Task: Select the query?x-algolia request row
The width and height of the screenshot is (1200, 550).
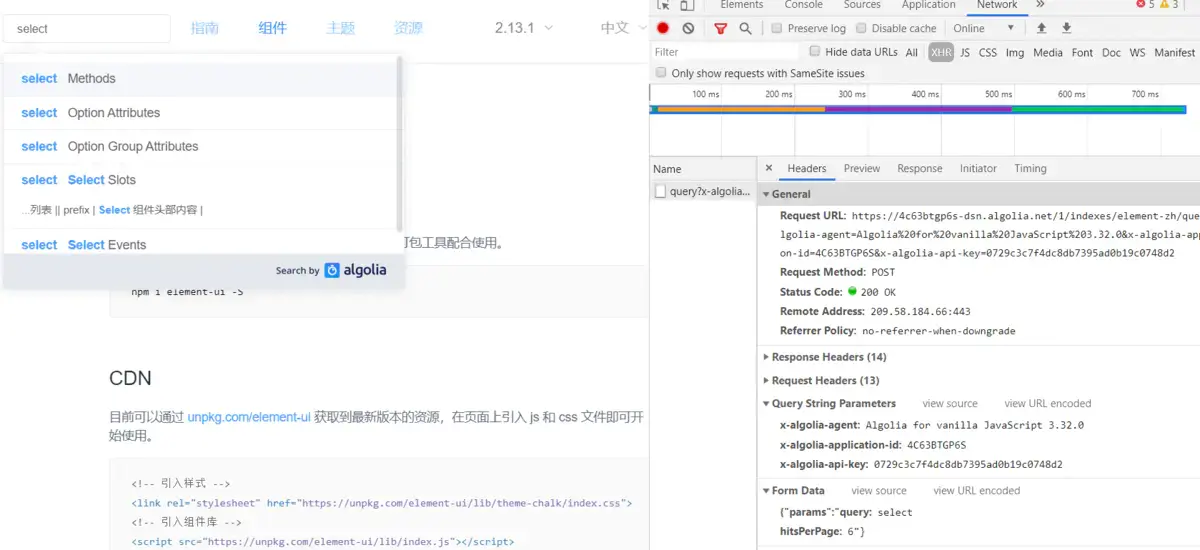Action: coord(702,191)
